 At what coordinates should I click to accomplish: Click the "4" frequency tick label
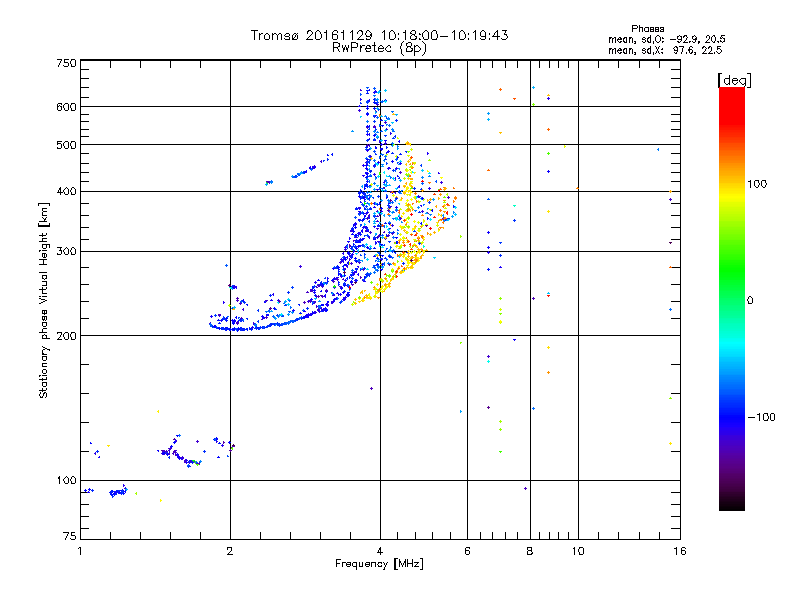pos(380,551)
